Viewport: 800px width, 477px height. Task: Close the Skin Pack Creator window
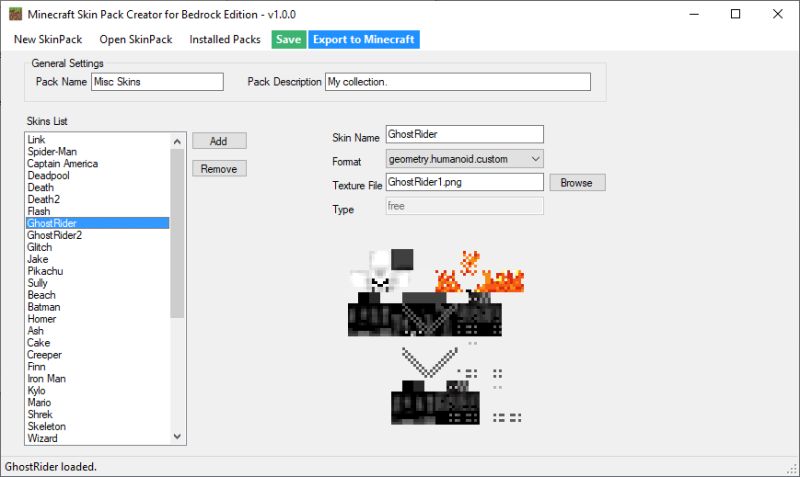778,14
